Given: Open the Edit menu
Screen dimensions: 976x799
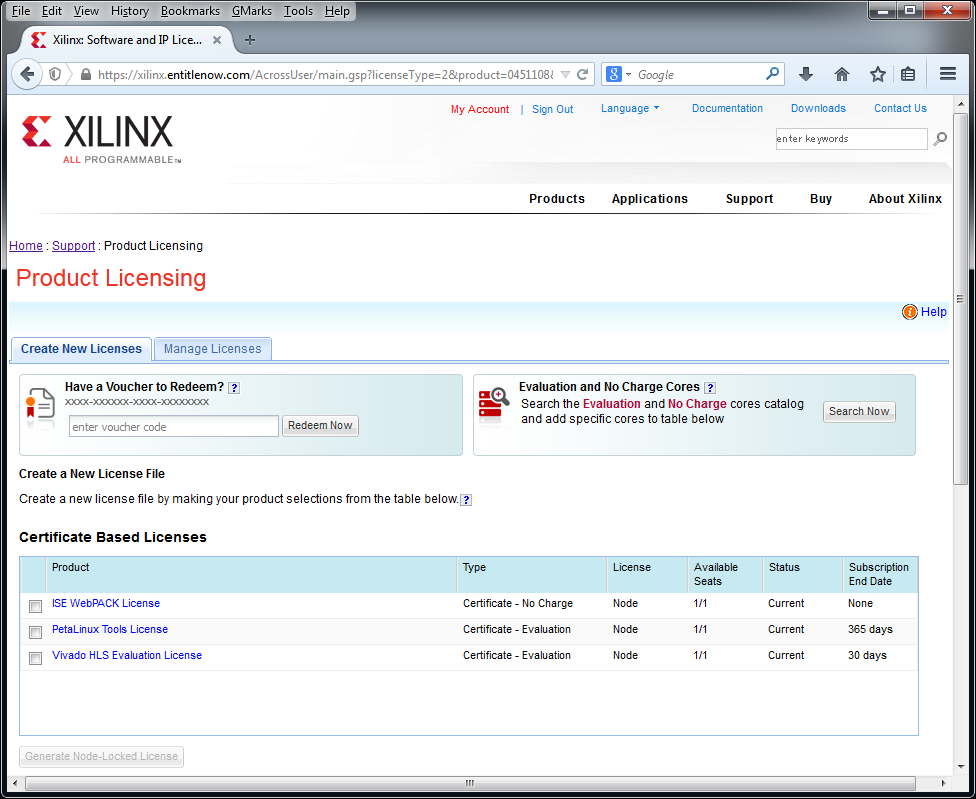Looking at the screenshot, I should click(52, 11).
